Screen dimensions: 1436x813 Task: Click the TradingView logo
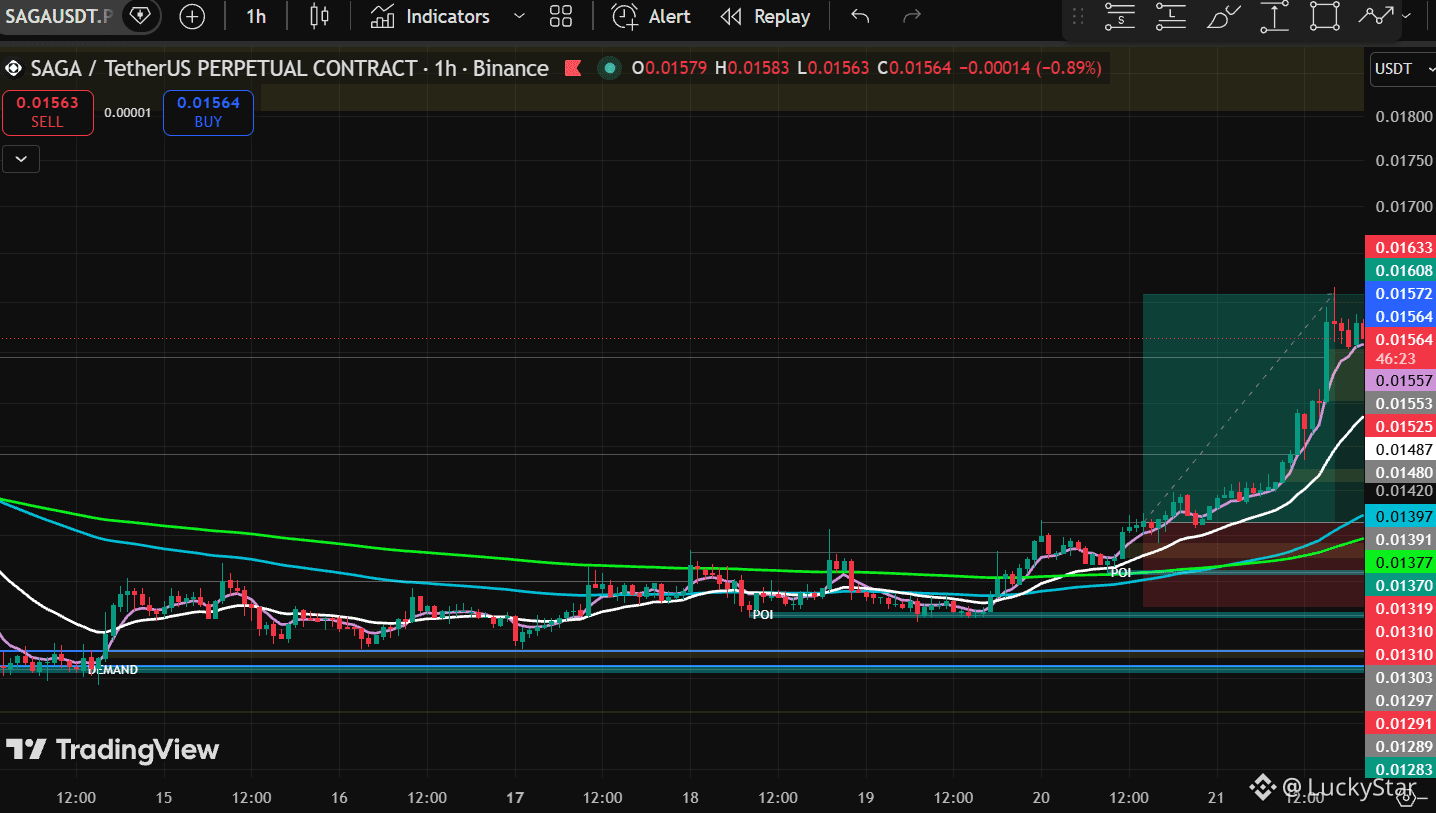point(112,749)
